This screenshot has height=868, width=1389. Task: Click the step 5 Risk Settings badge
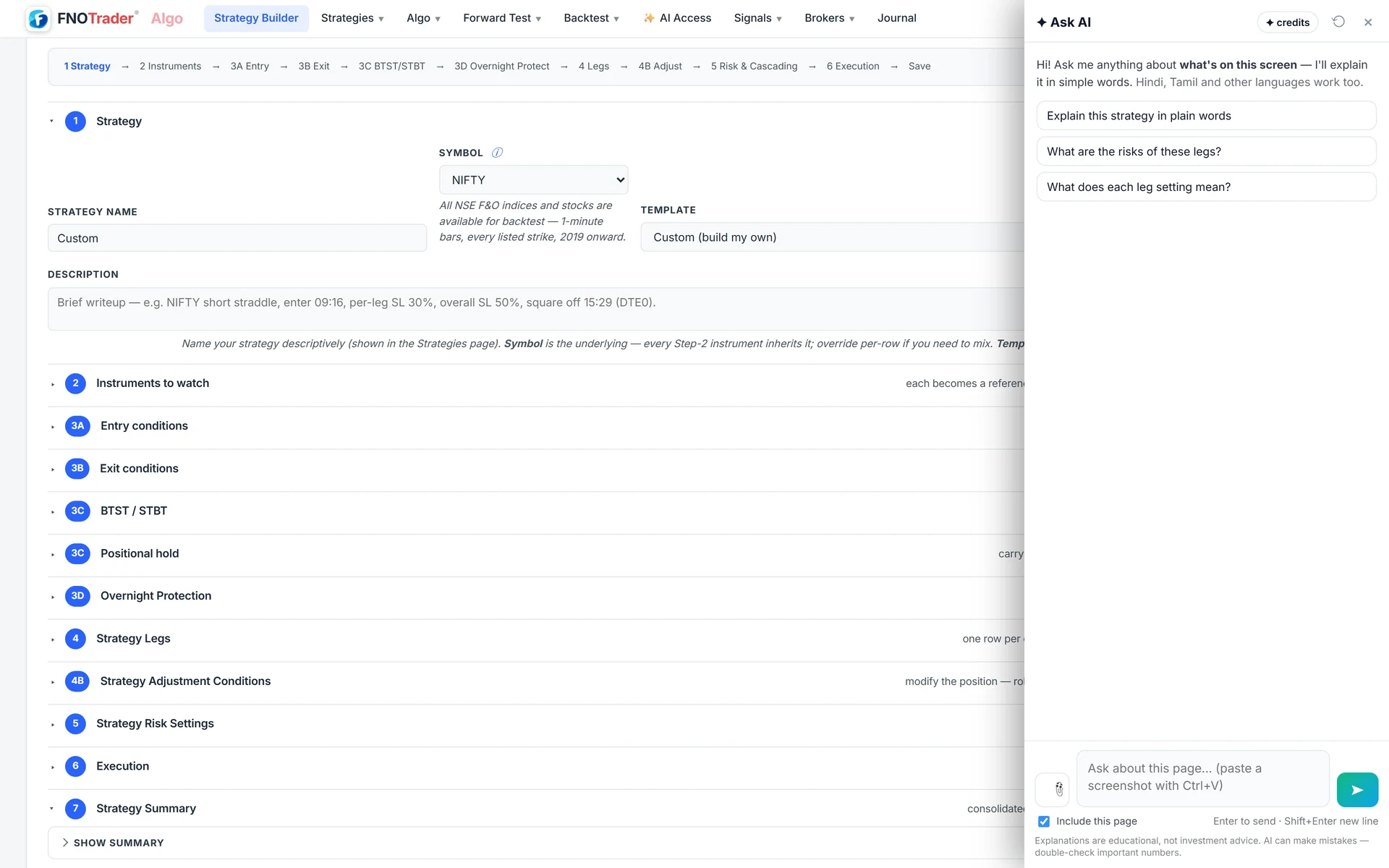pos(75,723)
